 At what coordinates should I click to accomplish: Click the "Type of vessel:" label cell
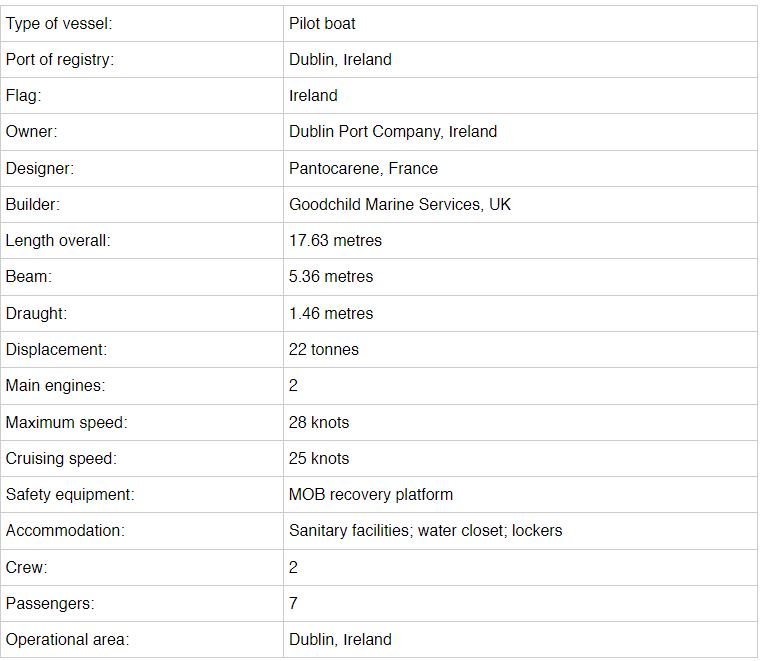point(59,23)
